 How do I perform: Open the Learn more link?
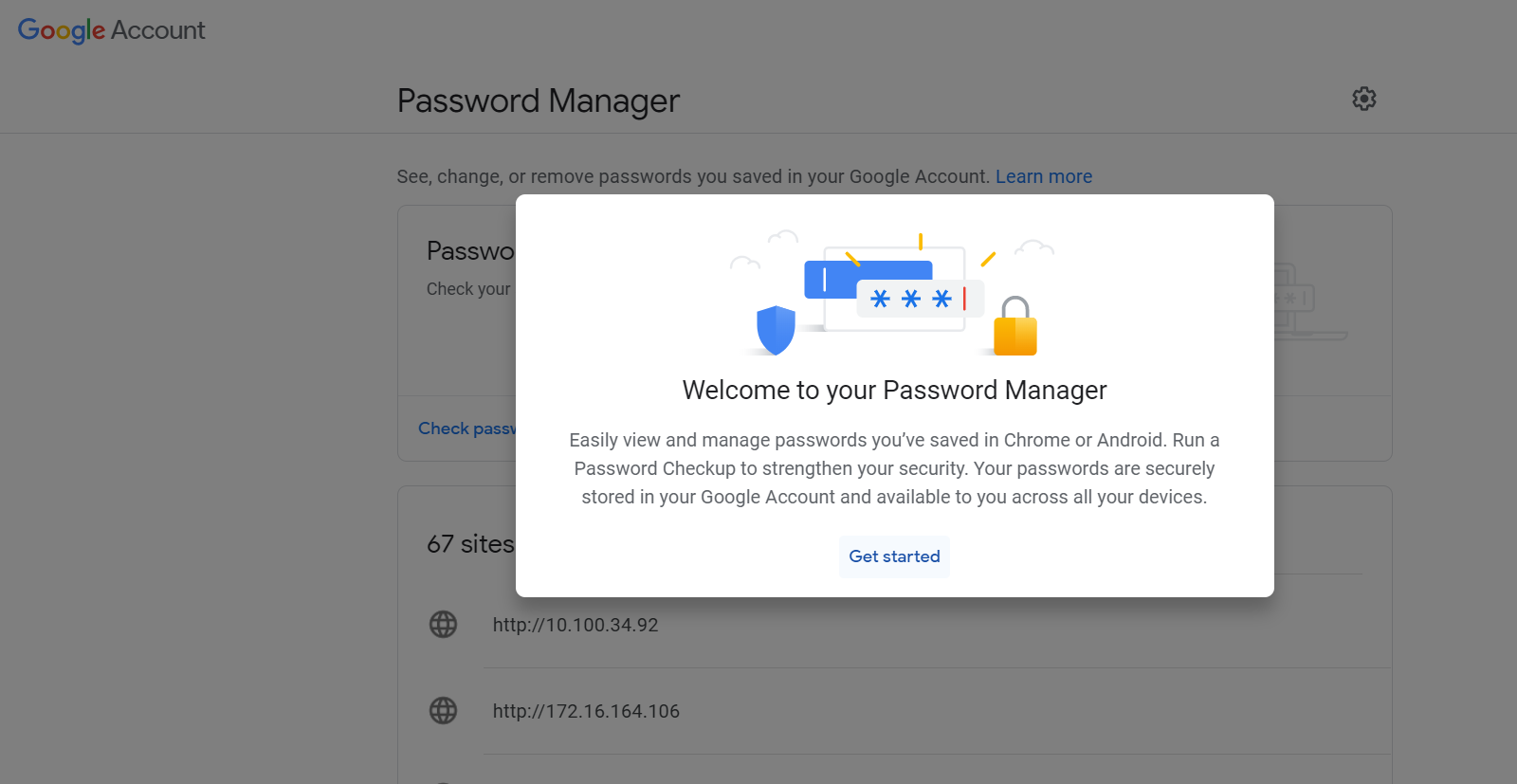pyautogui.click(x=1043, y=176)
